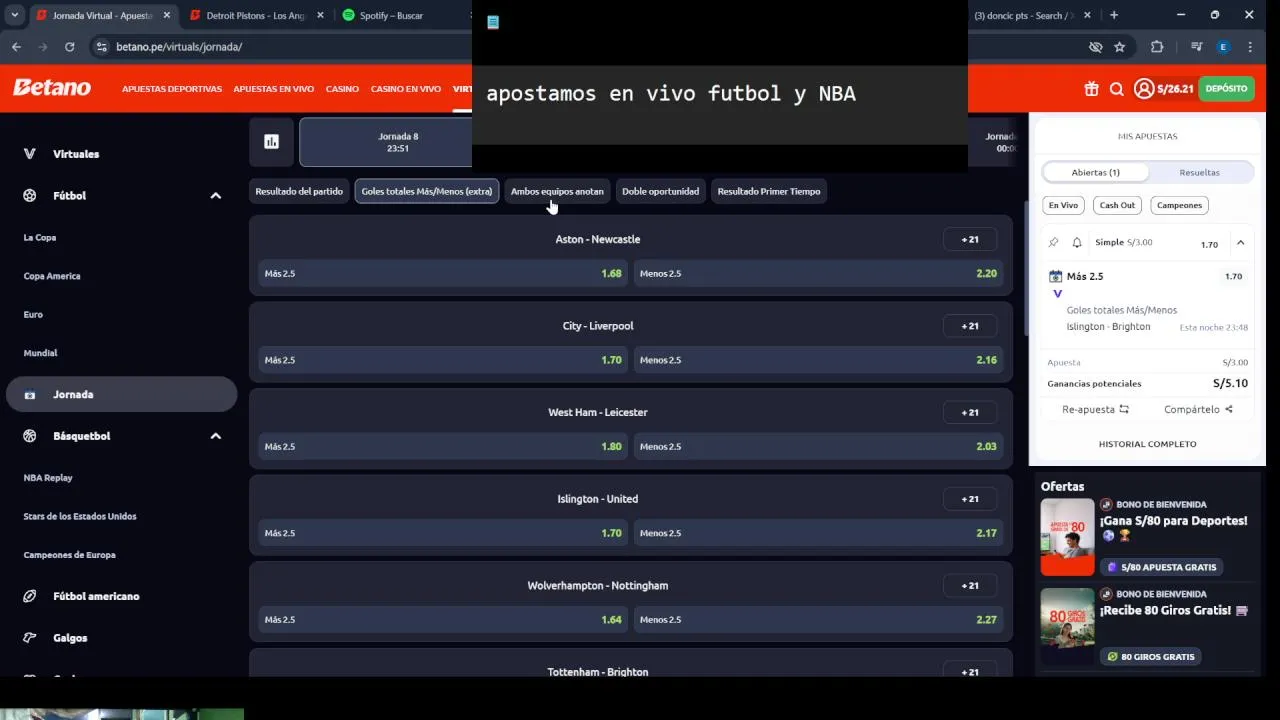Select the Doble oportunidad tab
Image resolution: width=1280 pixels, height=720 pixels.
point(660,191)
